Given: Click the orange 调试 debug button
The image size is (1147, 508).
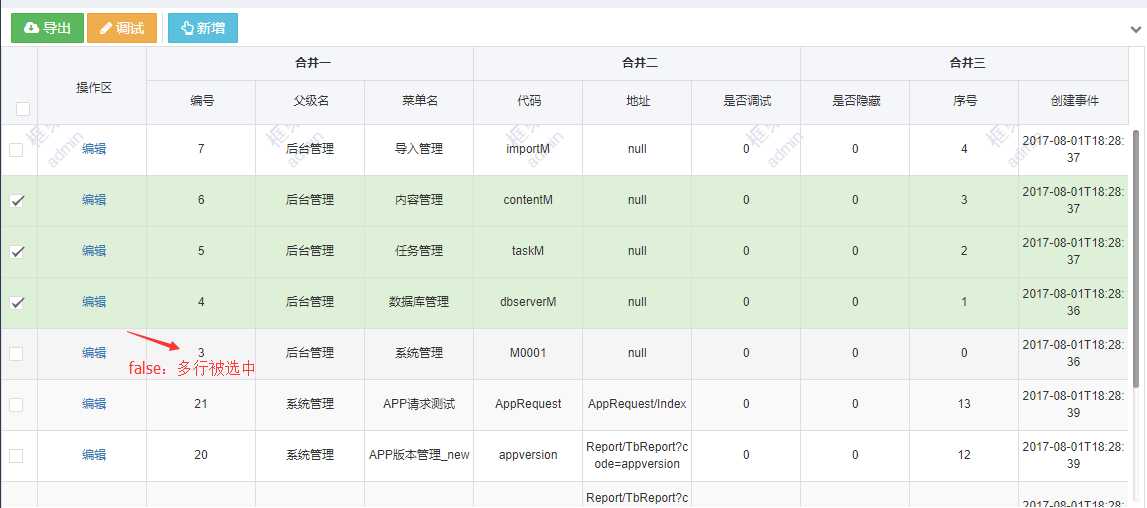Looking at the screenshot, I should pos(122,29).
